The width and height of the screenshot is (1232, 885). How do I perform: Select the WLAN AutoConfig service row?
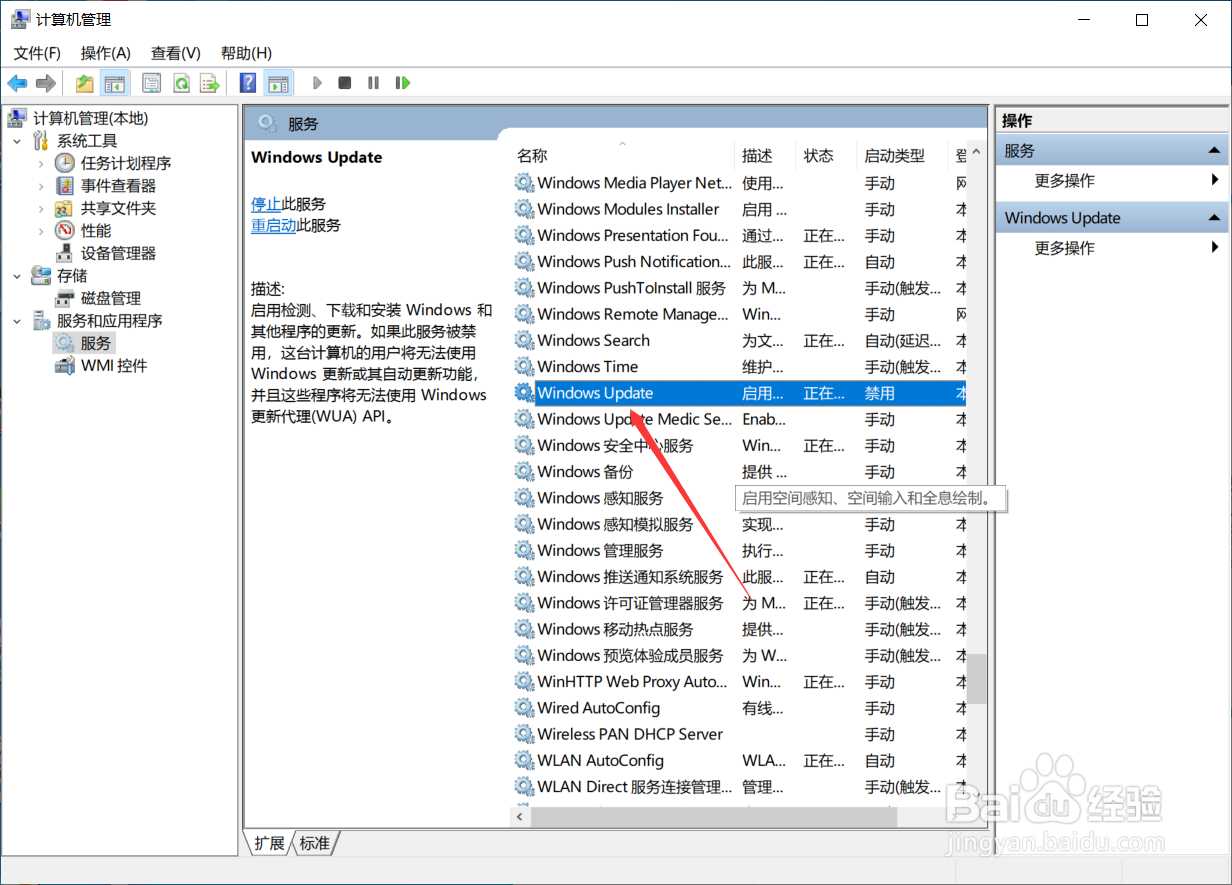738,761
